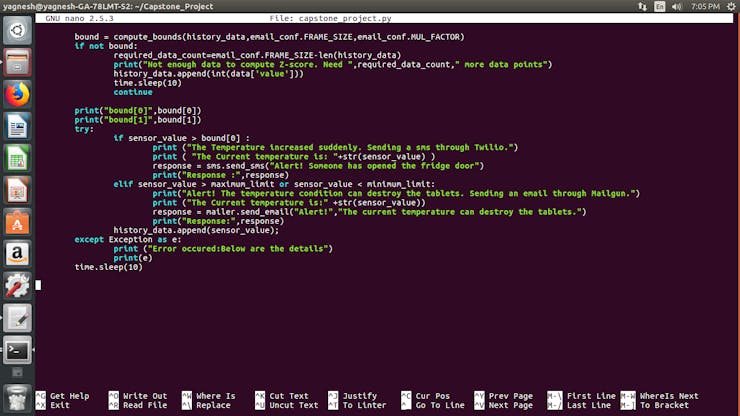Image resolution: width=740 pixels, height=416 pixels.
Task: Click the Read File shortcut label
Action: point(145,405)
